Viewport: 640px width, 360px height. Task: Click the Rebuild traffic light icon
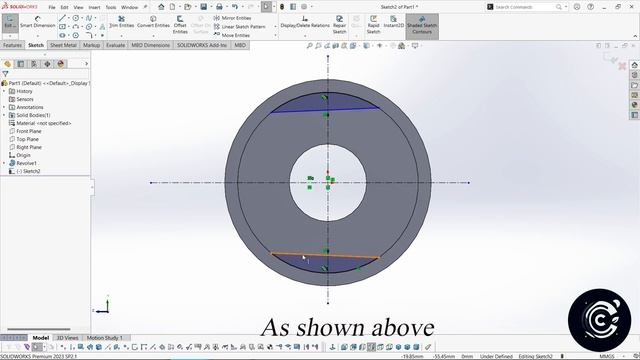tap(282, 7)
